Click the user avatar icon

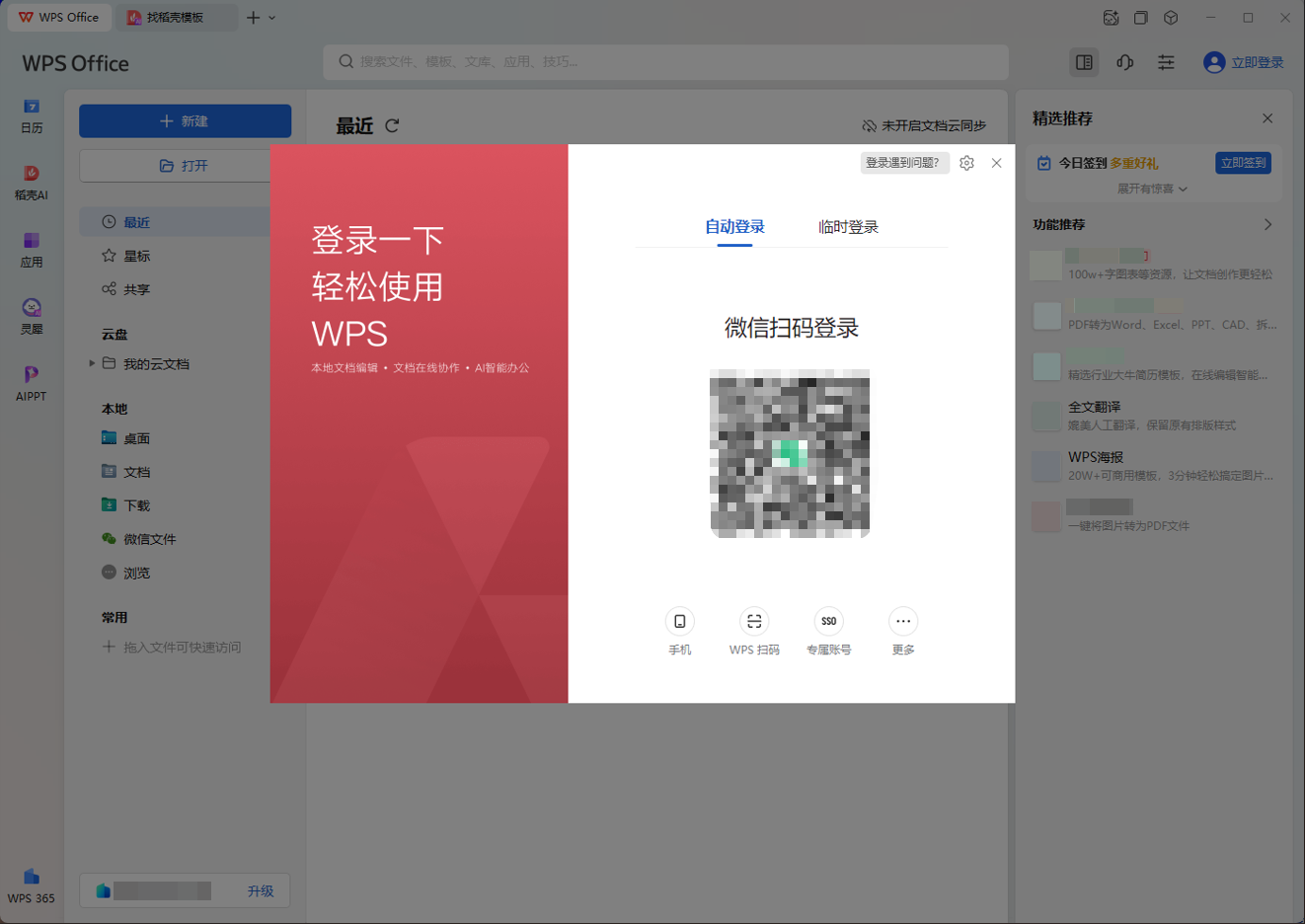click(1214, 62)
